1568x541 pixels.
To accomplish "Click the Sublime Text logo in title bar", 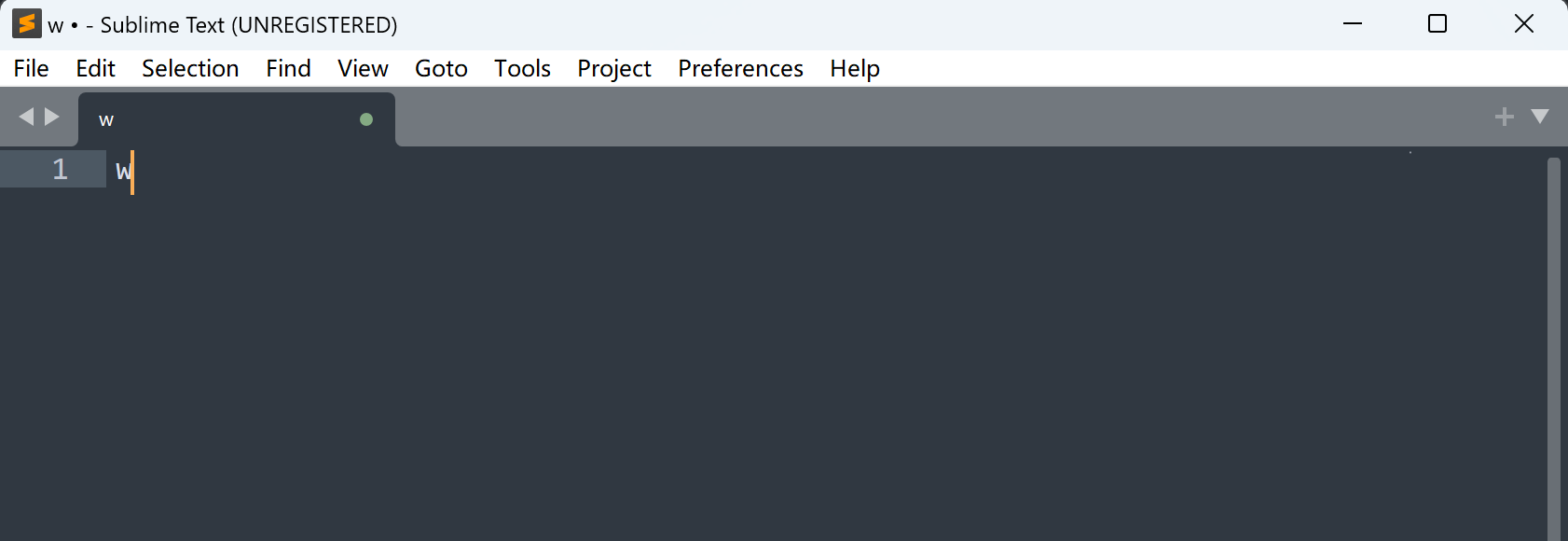I will pyautogui.click(x=25, y=23).
